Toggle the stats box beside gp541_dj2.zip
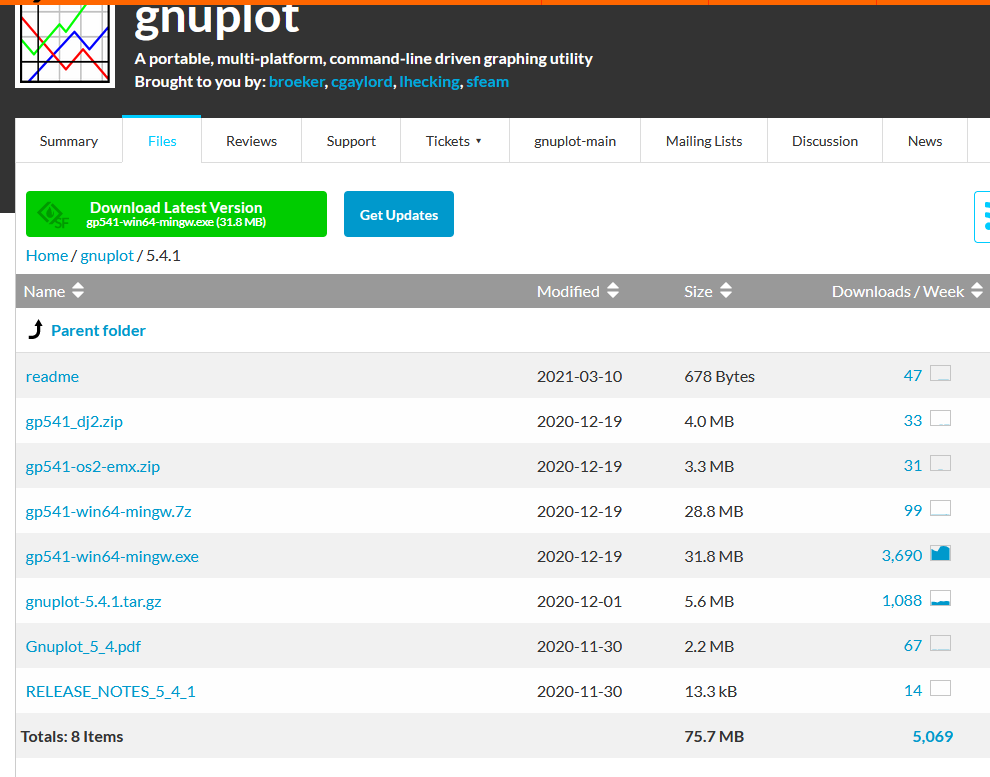The width and height of the screenshot is (990, 777). click(939, 417)
